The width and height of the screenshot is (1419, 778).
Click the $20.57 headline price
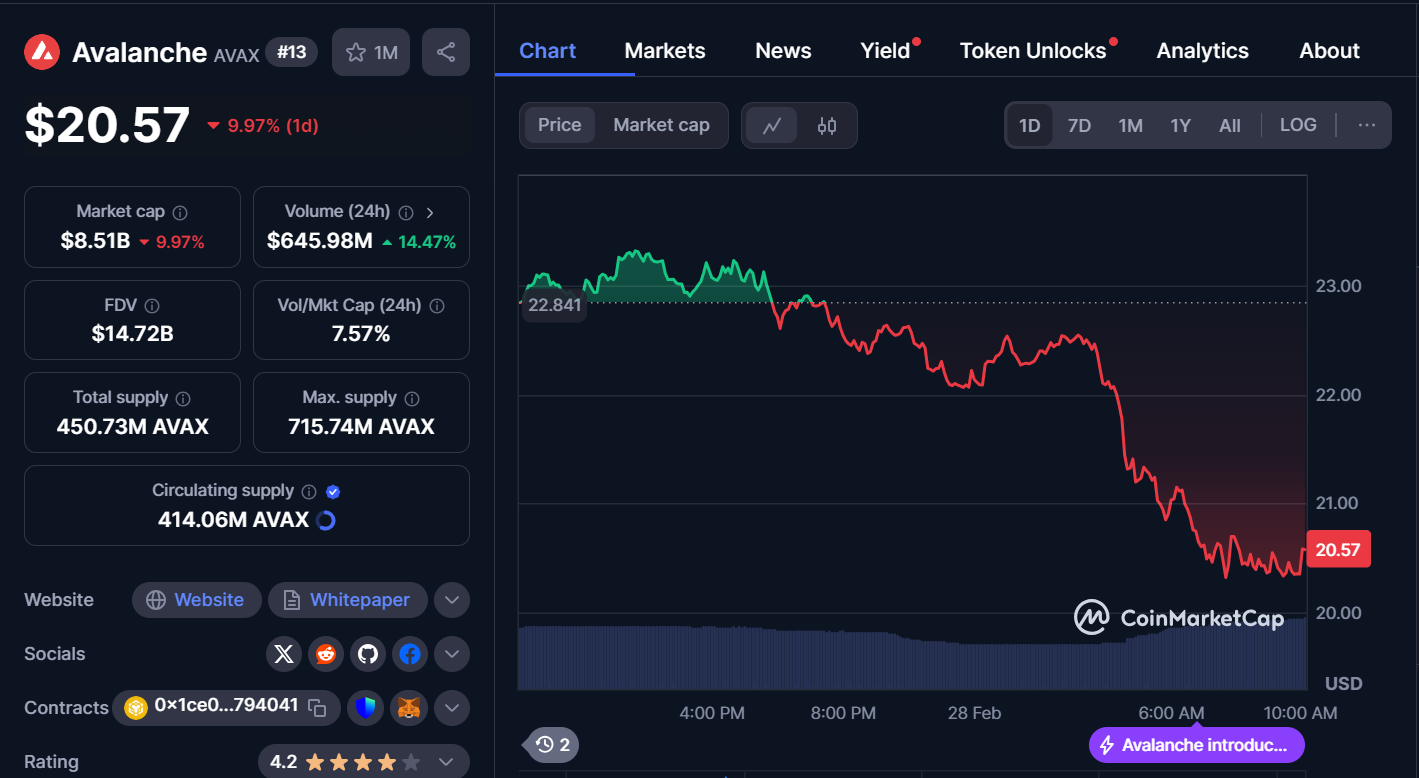pyautogui.click(x=107, y=125)
